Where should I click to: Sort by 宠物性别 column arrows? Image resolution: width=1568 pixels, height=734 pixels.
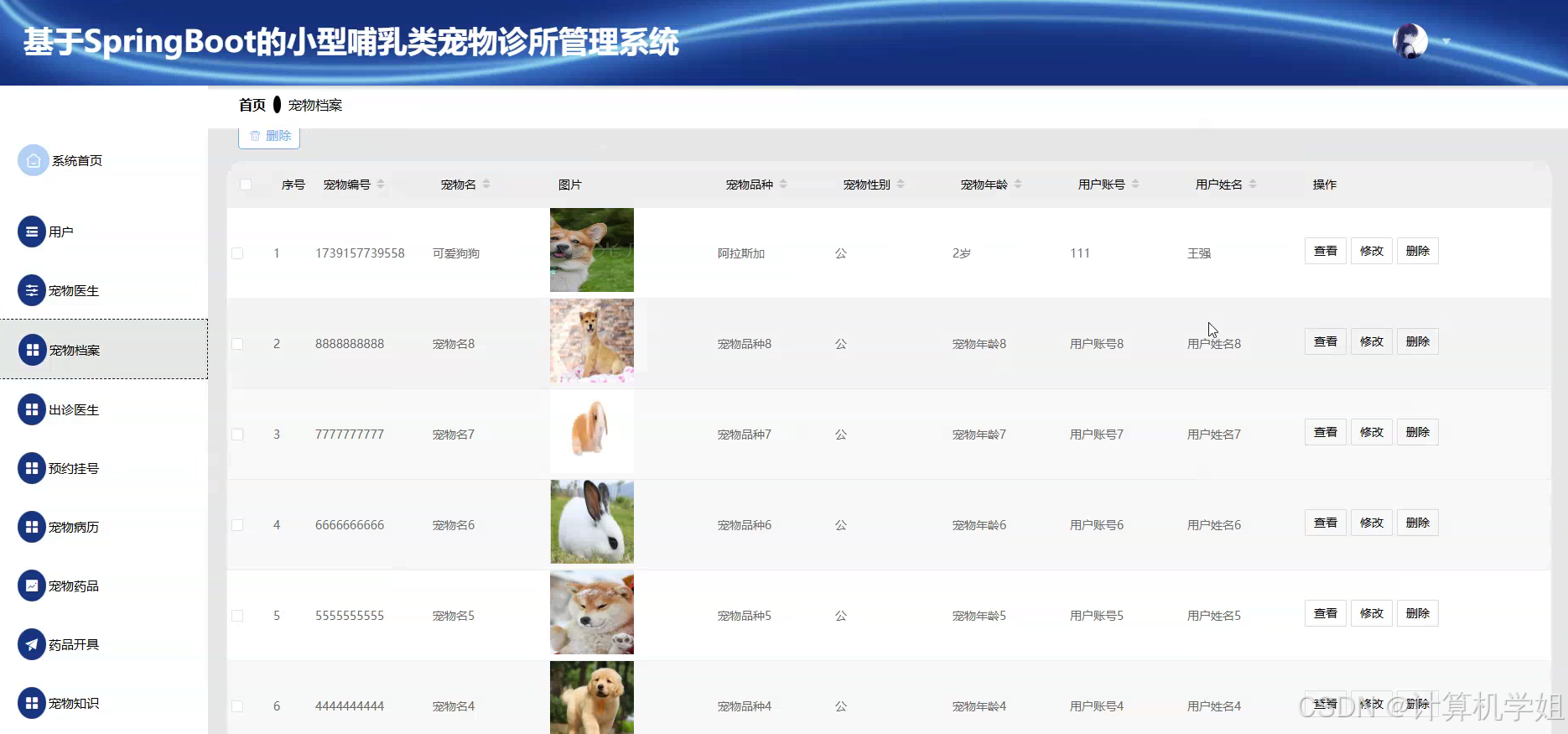(901, 184)
